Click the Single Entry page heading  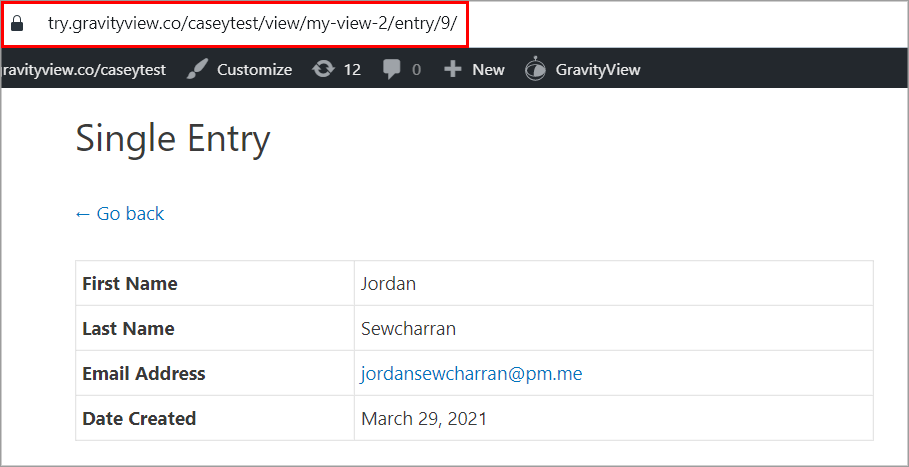173,139
